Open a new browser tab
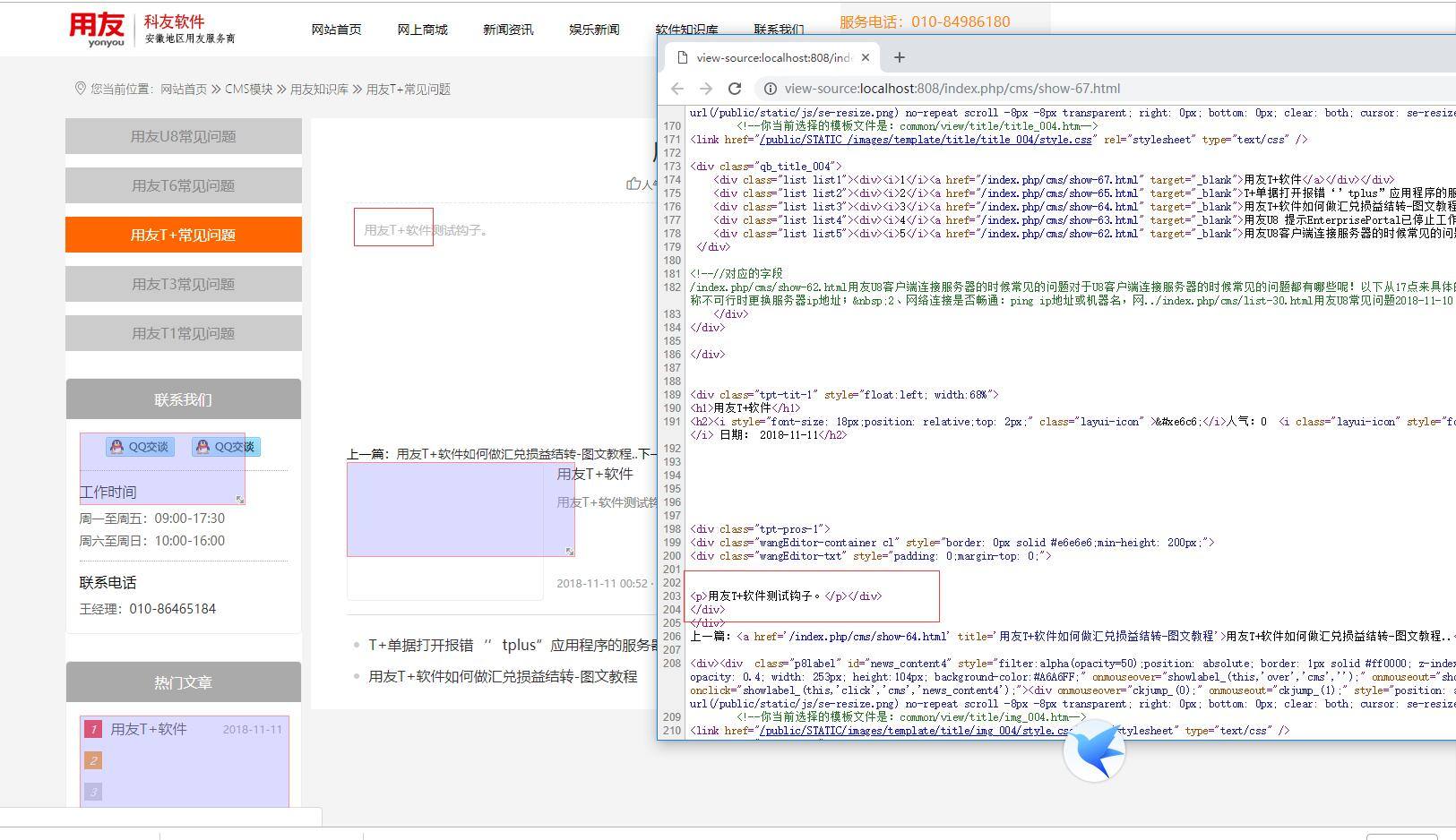This screenshot has width=1456, height=840. pos(900,57)
